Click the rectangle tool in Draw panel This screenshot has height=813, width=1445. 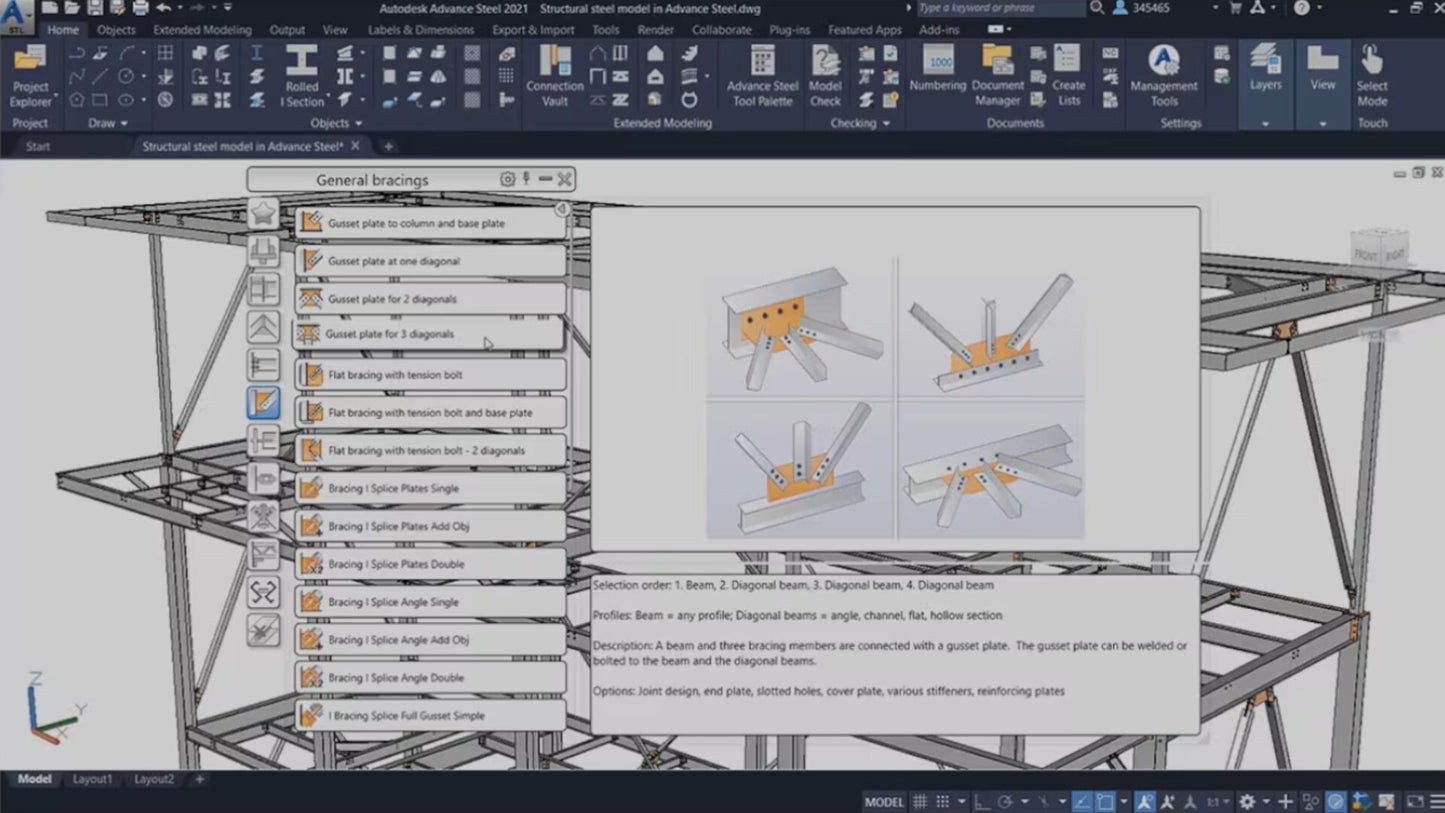click(100, 100)
